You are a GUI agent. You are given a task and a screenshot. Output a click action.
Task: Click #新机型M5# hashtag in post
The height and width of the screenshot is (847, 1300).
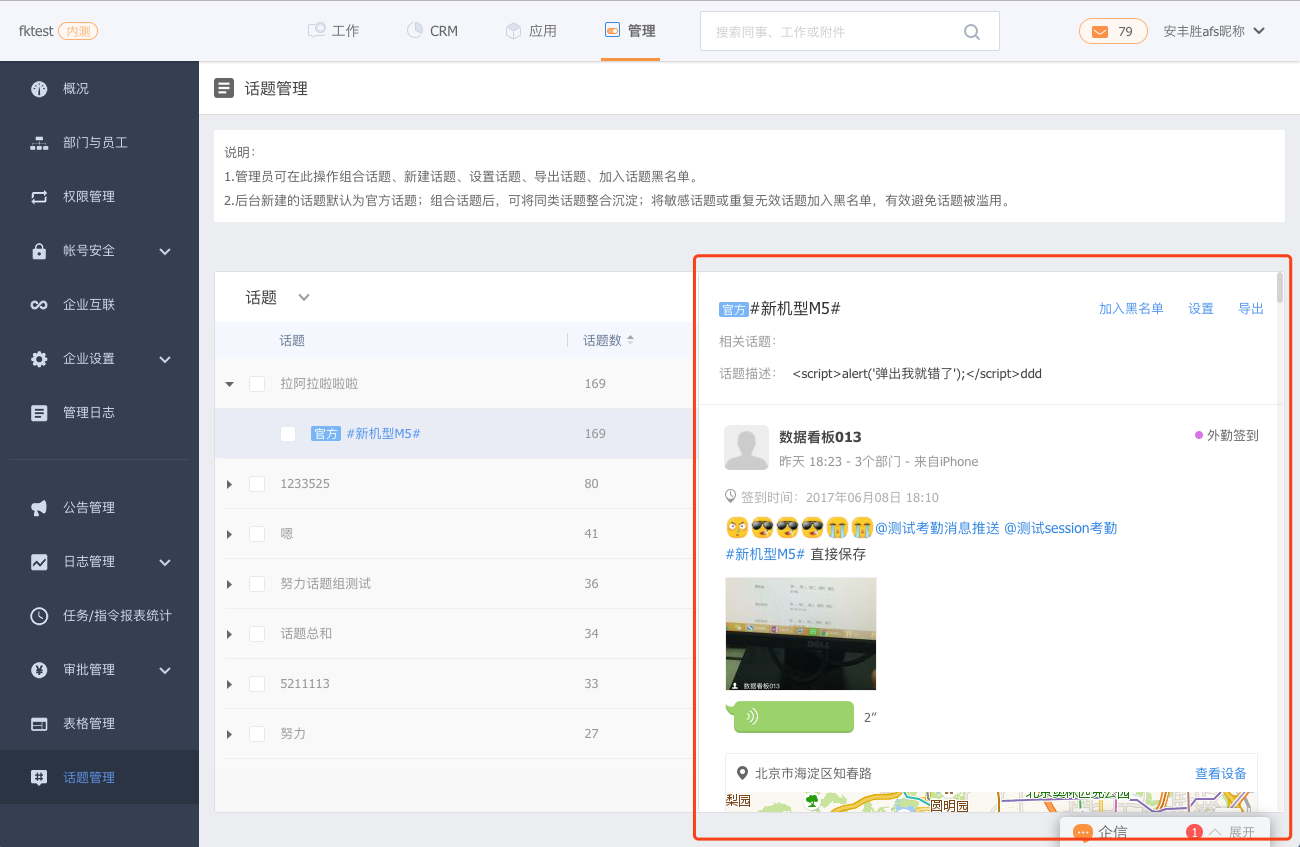point(765,554)
